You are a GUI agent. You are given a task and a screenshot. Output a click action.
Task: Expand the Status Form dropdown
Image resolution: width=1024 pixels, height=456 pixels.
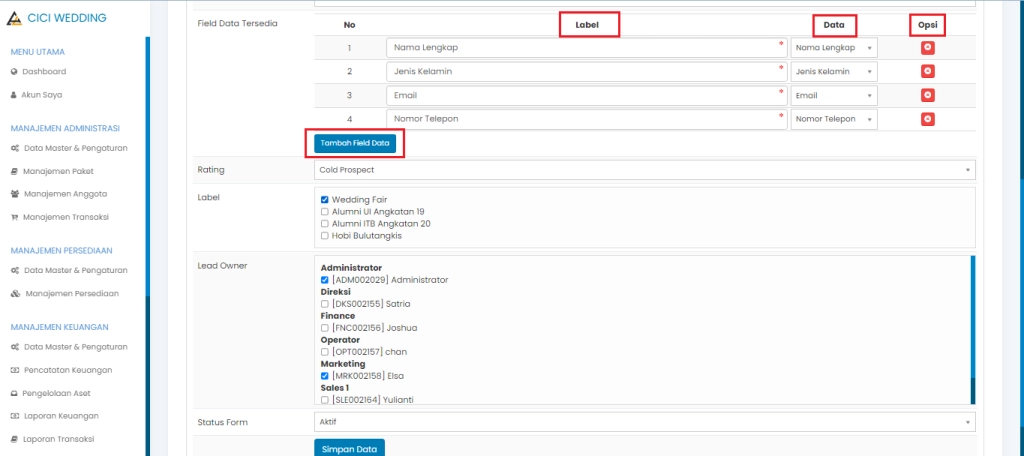click(x=644, y=423)
